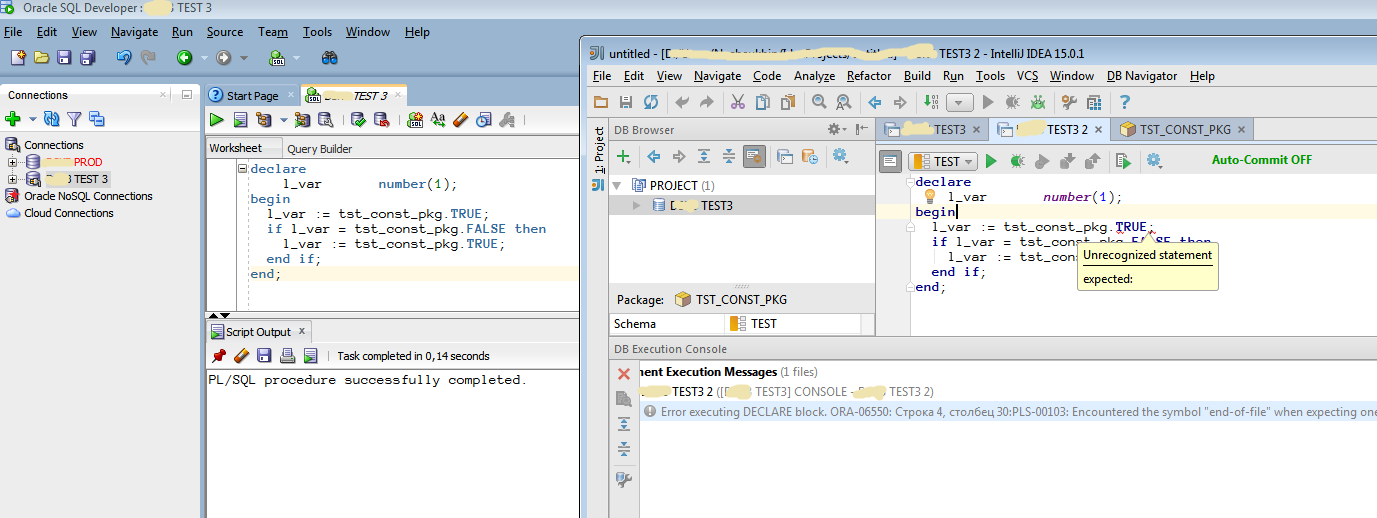Clear Script Output with eraser icon

(241, 355)
